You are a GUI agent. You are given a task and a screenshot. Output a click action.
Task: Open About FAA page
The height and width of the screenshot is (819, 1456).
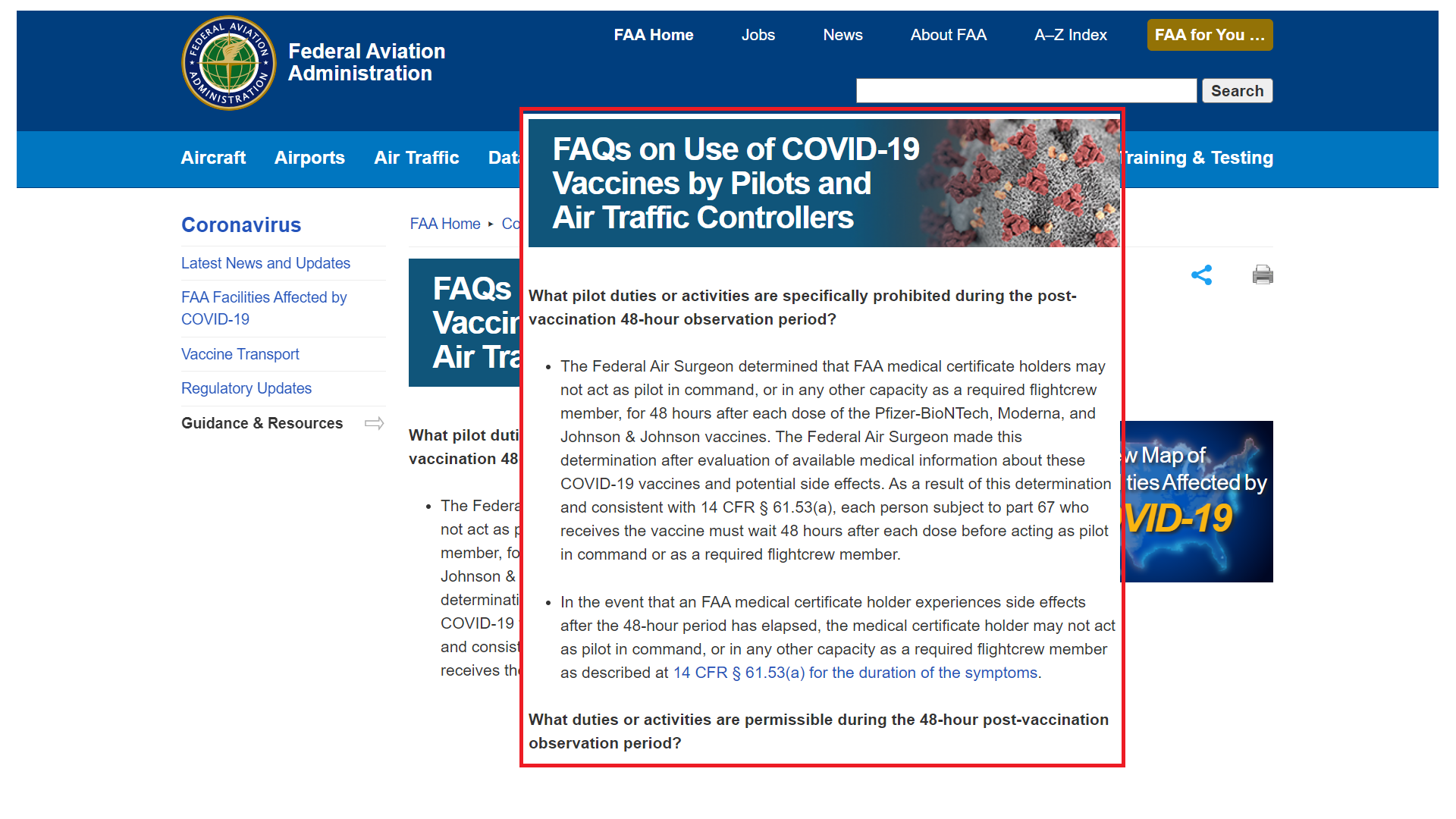click(x=948, y=35)
